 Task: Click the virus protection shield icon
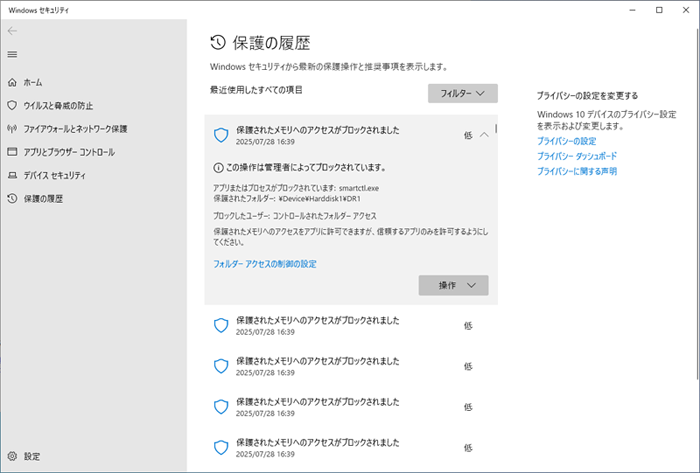click(12, 106)
